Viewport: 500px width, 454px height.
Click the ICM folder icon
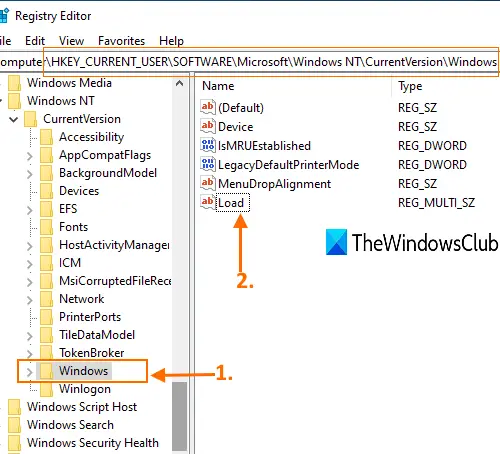(46, 263)
